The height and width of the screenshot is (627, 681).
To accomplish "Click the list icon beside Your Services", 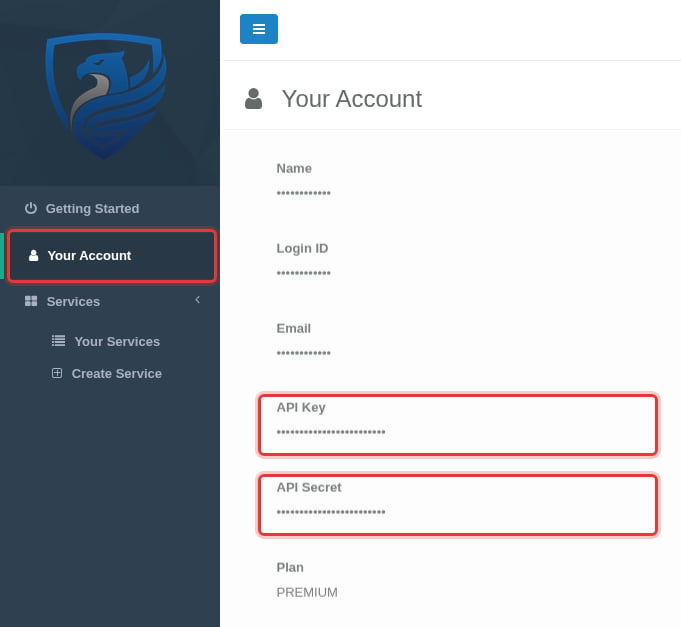I will click(x=59, y=341).
